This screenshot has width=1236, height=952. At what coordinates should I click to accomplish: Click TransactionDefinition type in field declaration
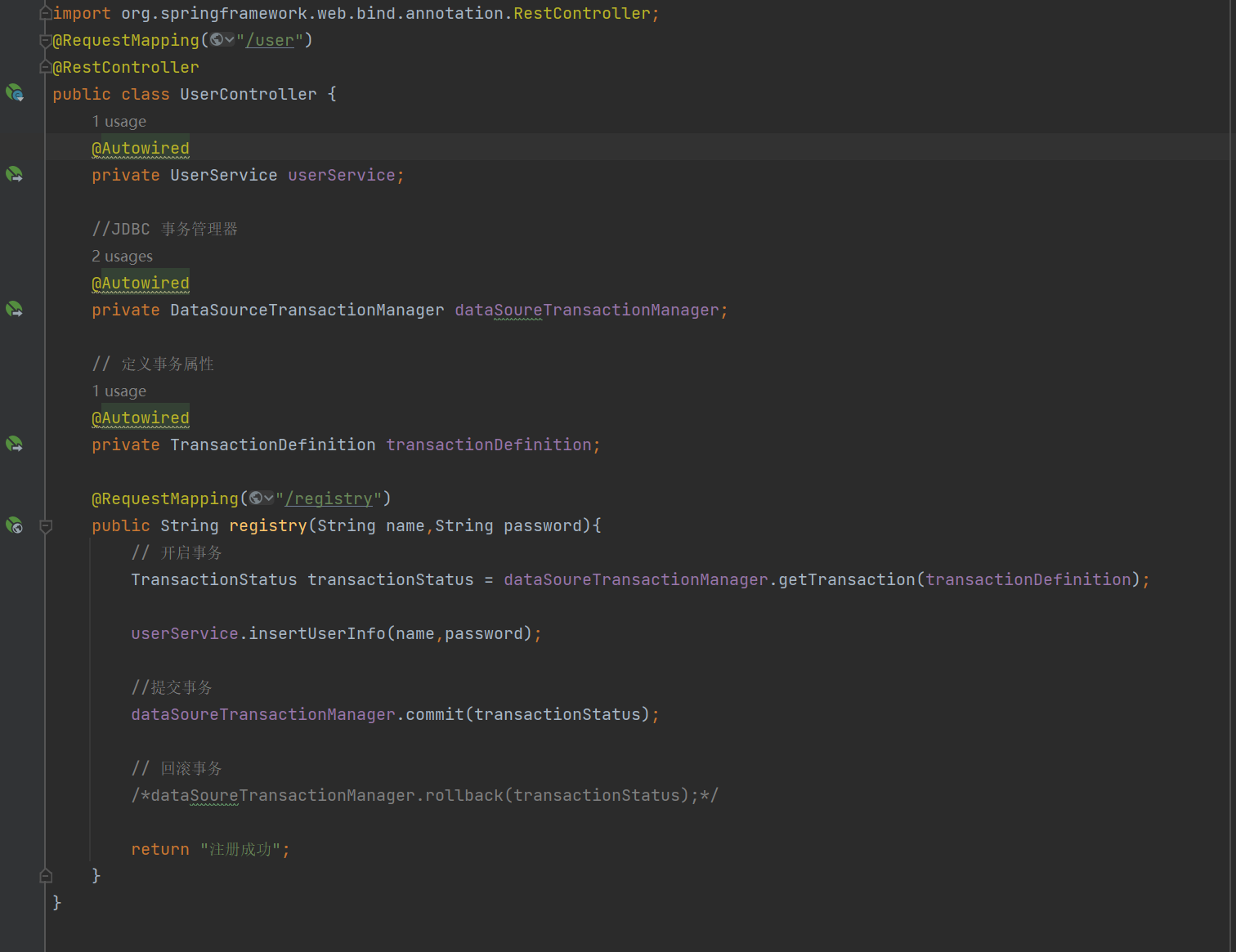[273, 445]
